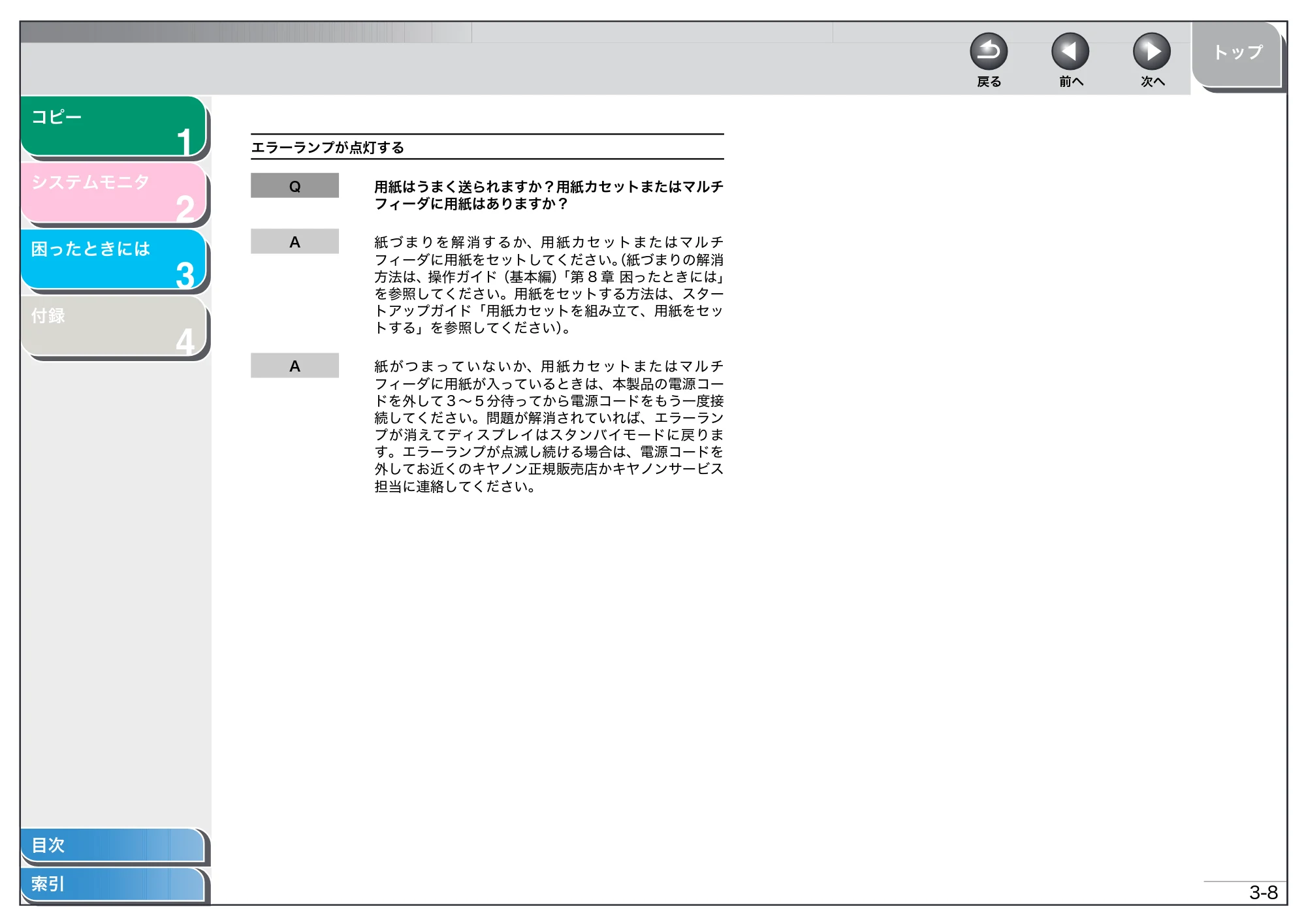Click the number 2 on システムモニタ tab
This screenshot has height=924, width=1306.
(185, 208)
